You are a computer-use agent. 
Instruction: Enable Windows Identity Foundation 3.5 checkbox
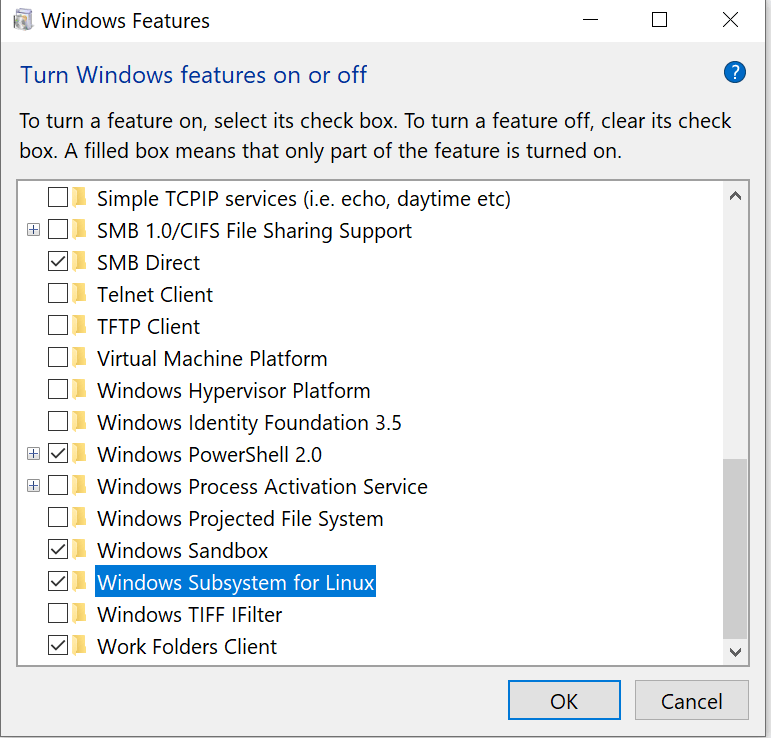point(58,421)
